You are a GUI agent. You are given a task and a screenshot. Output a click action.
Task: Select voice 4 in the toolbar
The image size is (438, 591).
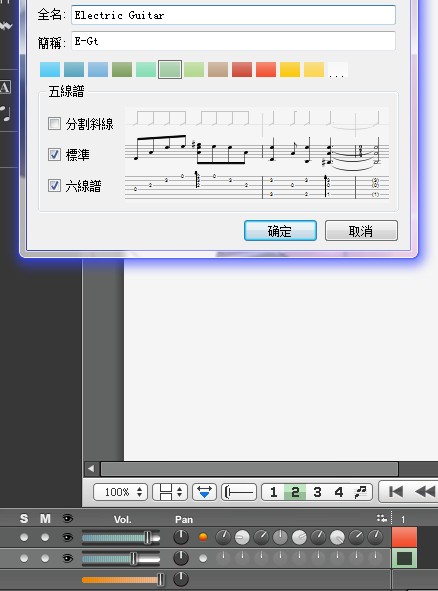click(339, 492)
